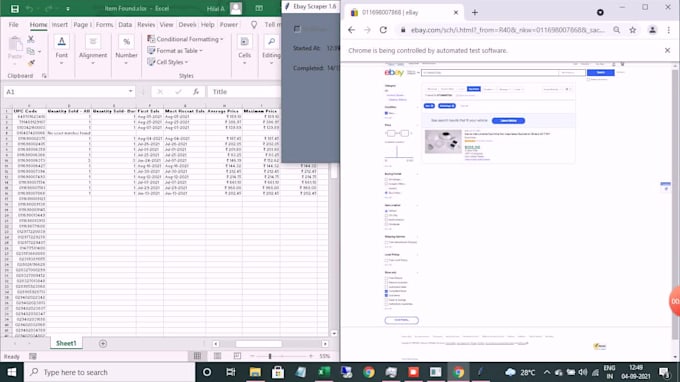Click the eBay product listing thumbnail
680x382 pixels.
click(443, 141)
